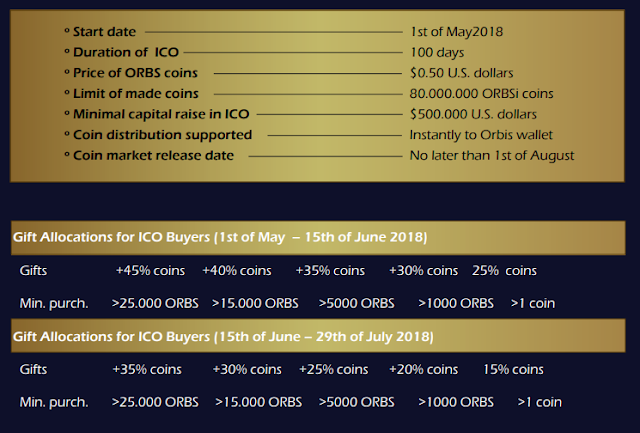Select the '+45% coins' gift cell
This screenshot has height=433, width=640.
(x=150, y=271)
